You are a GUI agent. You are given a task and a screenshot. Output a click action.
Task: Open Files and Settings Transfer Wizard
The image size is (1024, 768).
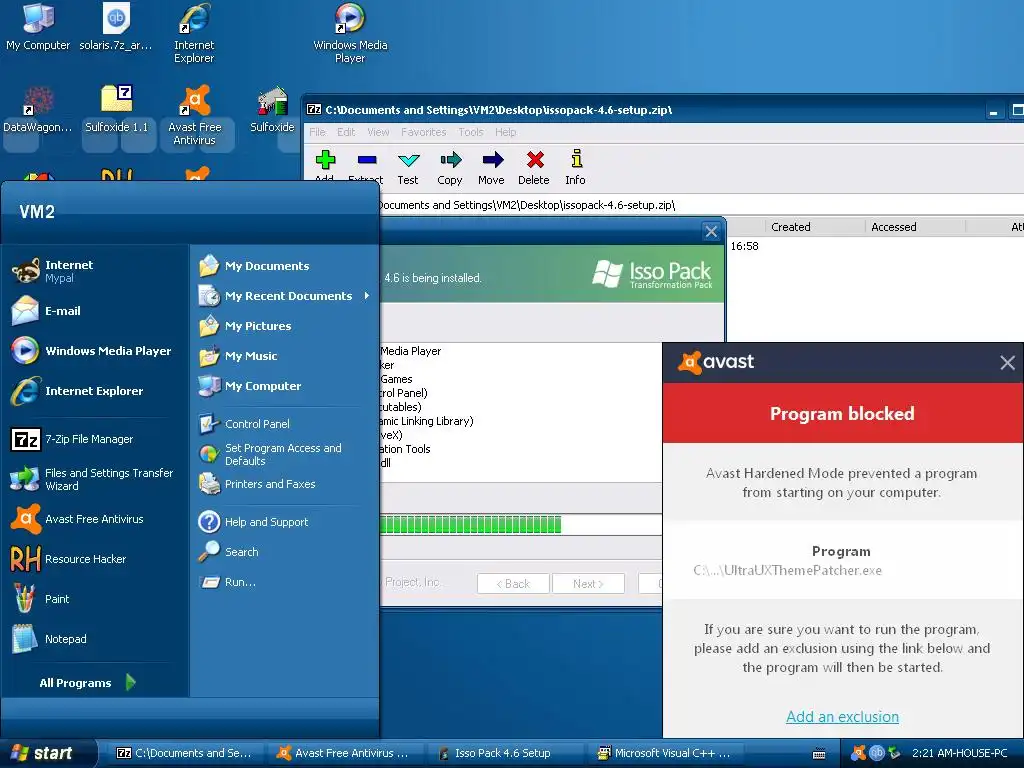point(95,479)
